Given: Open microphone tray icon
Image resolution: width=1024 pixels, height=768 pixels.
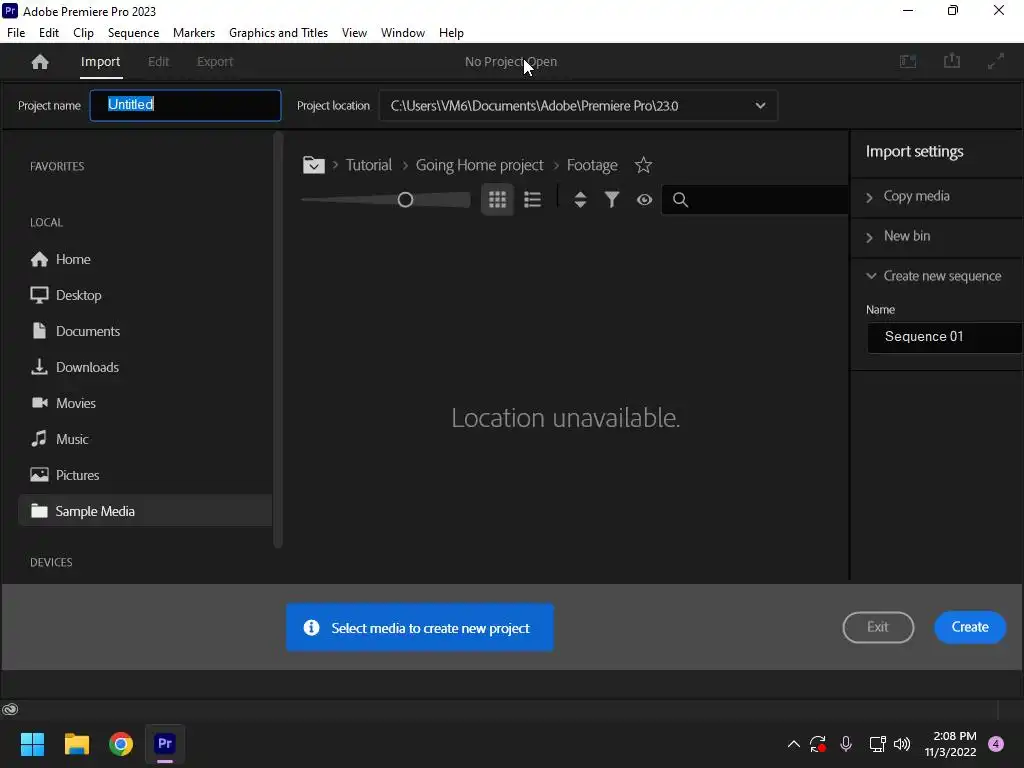Looking at the screenshot, I should coord(846,744).
